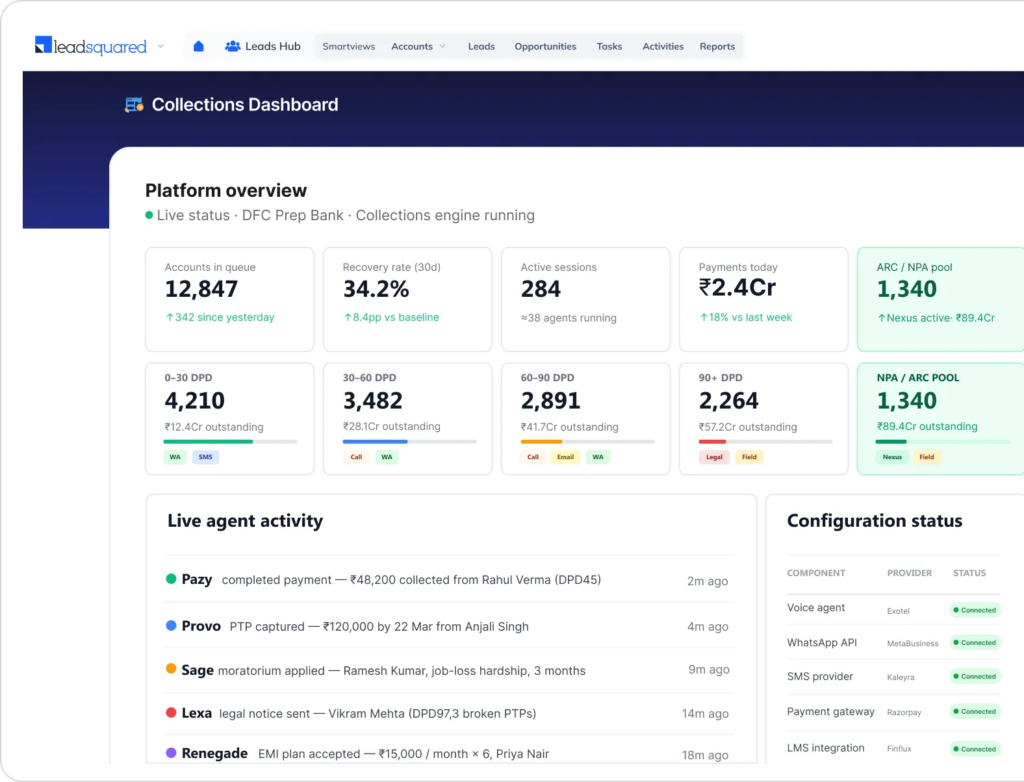Click the home icon in navigation bar
The image size is (1024, 782).
coord(199,46)
